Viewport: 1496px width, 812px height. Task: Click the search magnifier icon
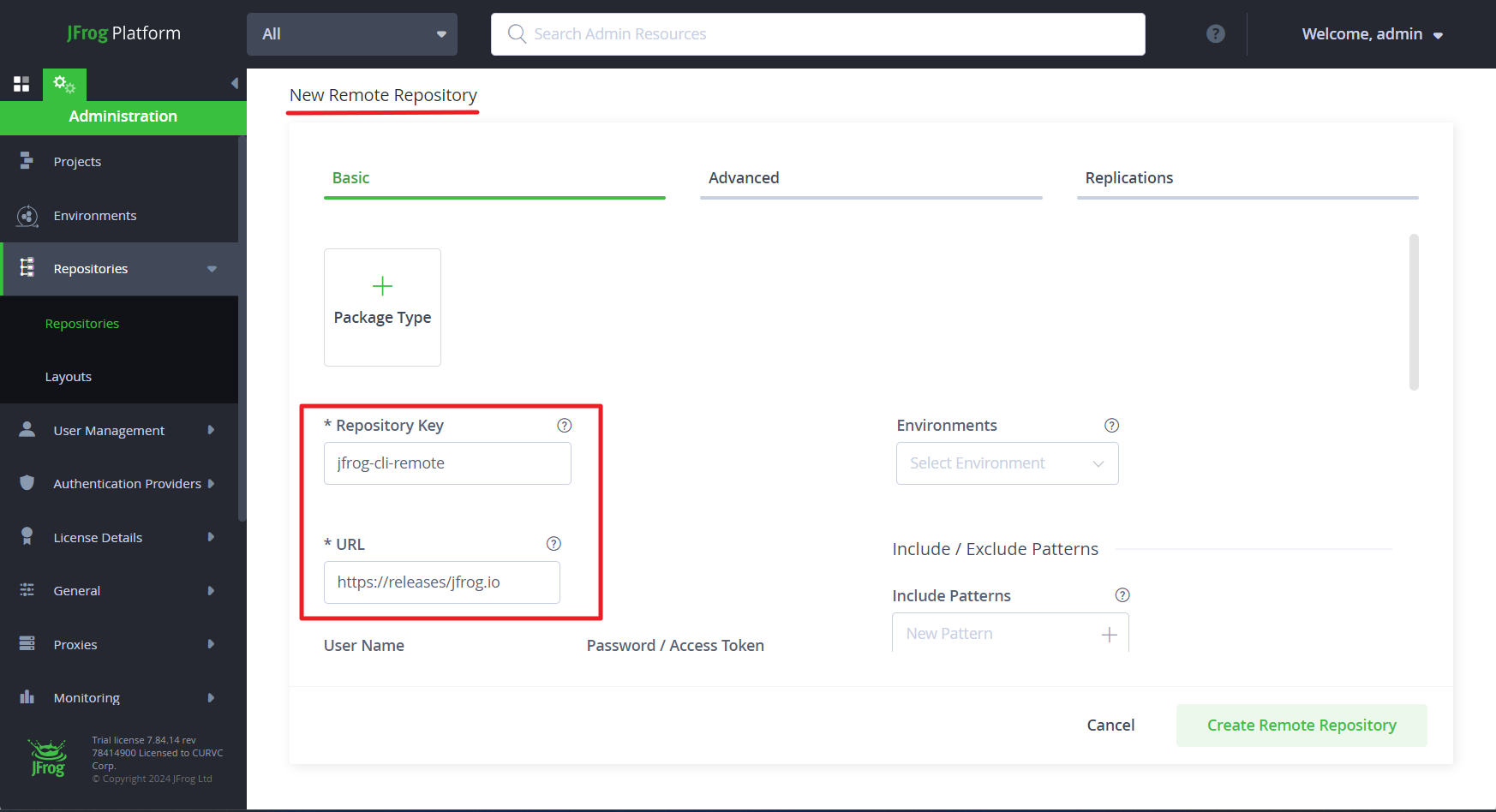[517, 33]
